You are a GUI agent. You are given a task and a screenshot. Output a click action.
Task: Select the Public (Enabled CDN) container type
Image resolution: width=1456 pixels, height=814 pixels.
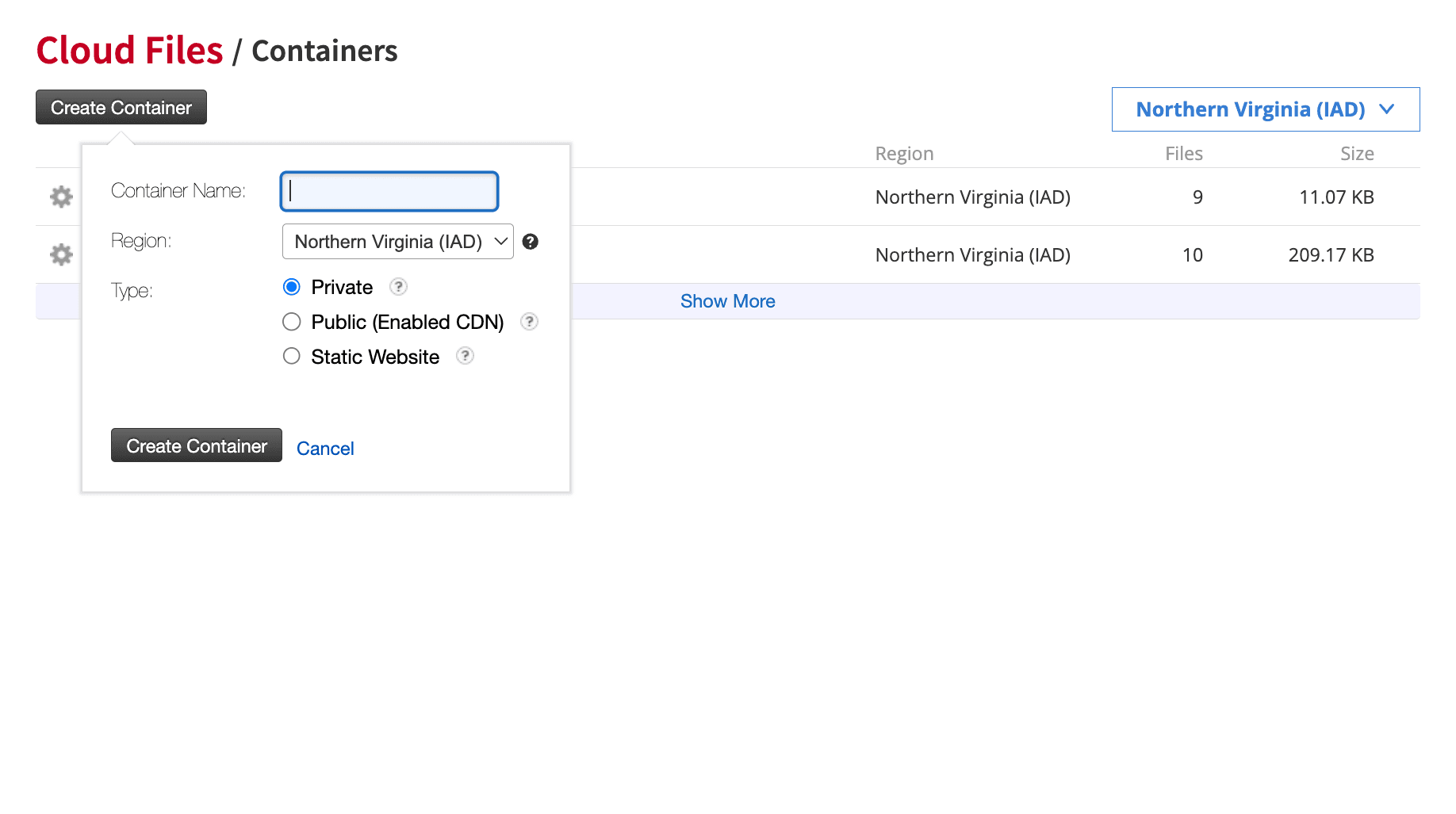point(291,322)
